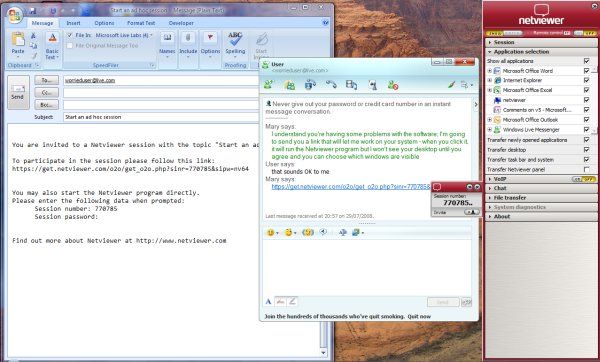Cut selection with the scissors icon

33,36
